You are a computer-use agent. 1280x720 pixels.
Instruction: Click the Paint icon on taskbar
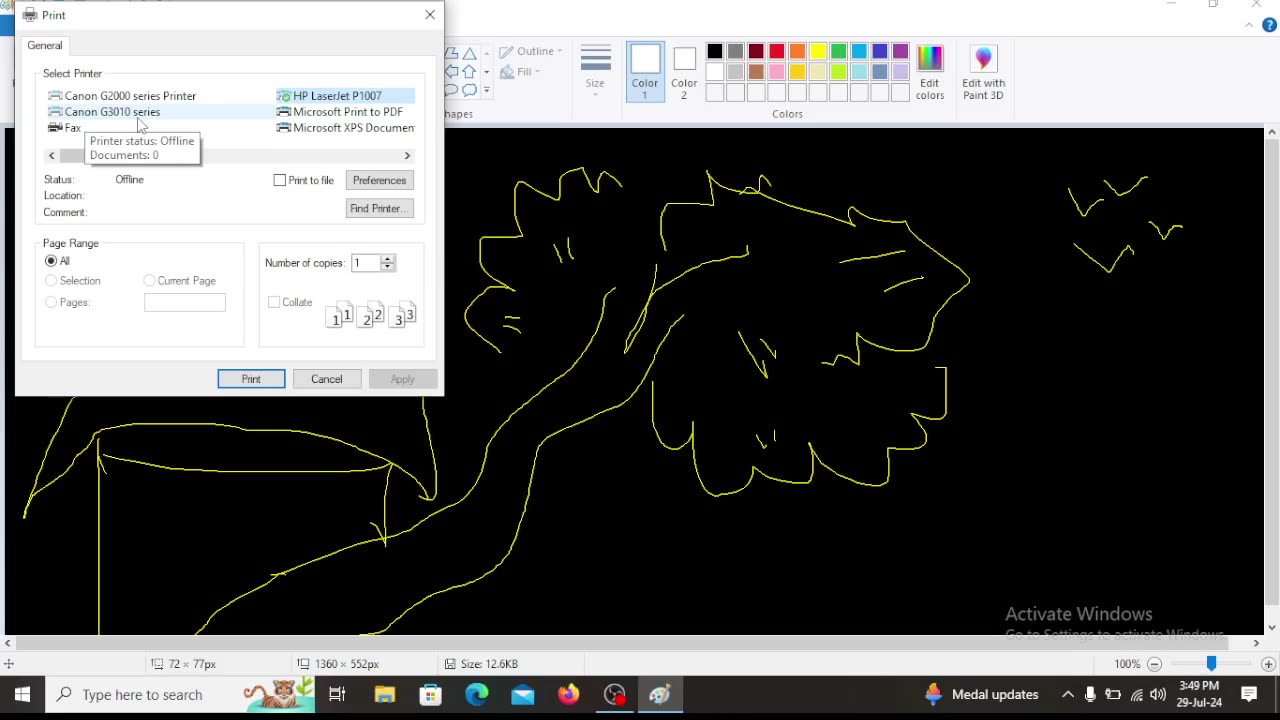point(660,694)
